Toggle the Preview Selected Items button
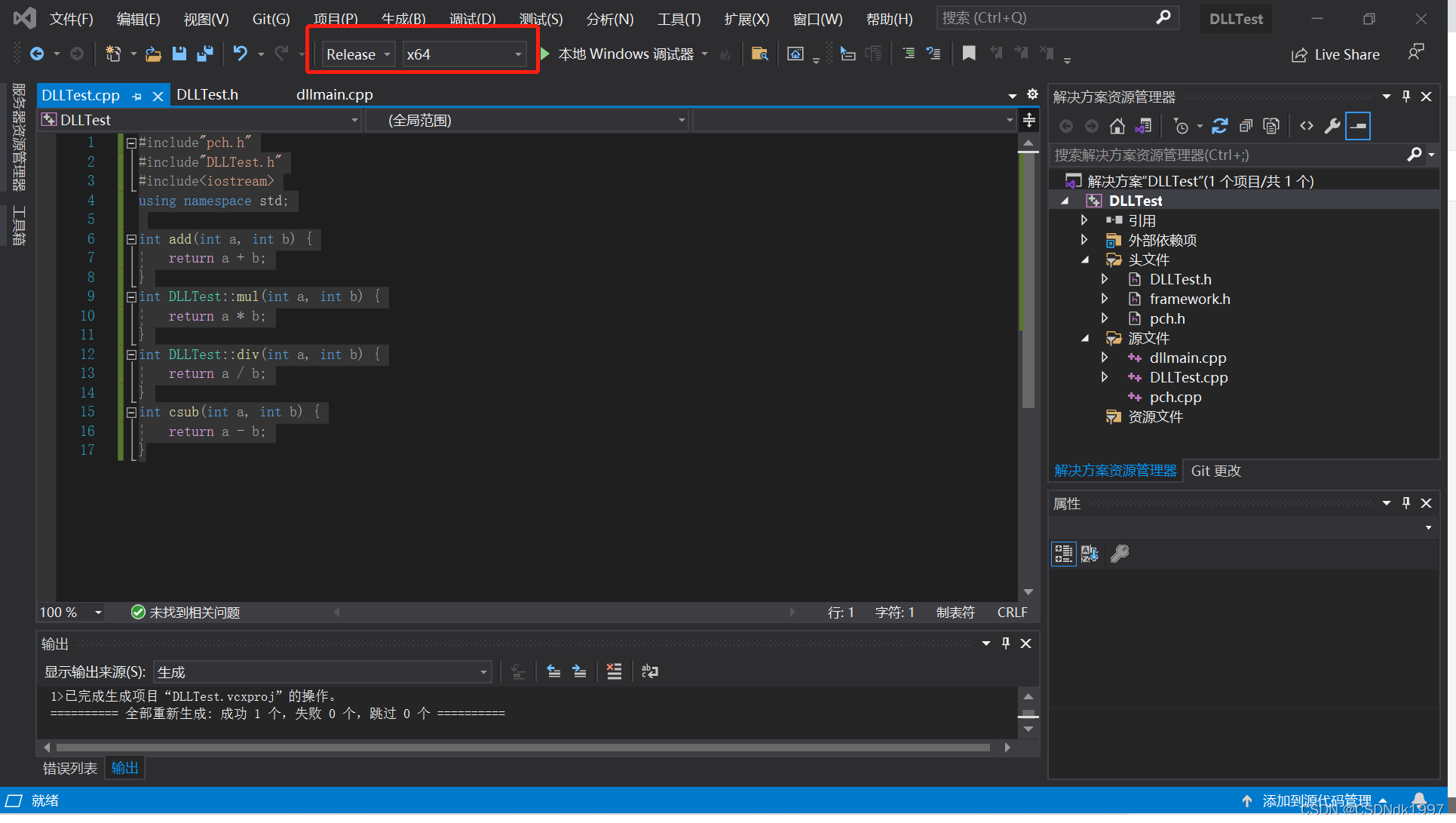The width and height of the screenshot is (1456, 823). [1358, 127]
